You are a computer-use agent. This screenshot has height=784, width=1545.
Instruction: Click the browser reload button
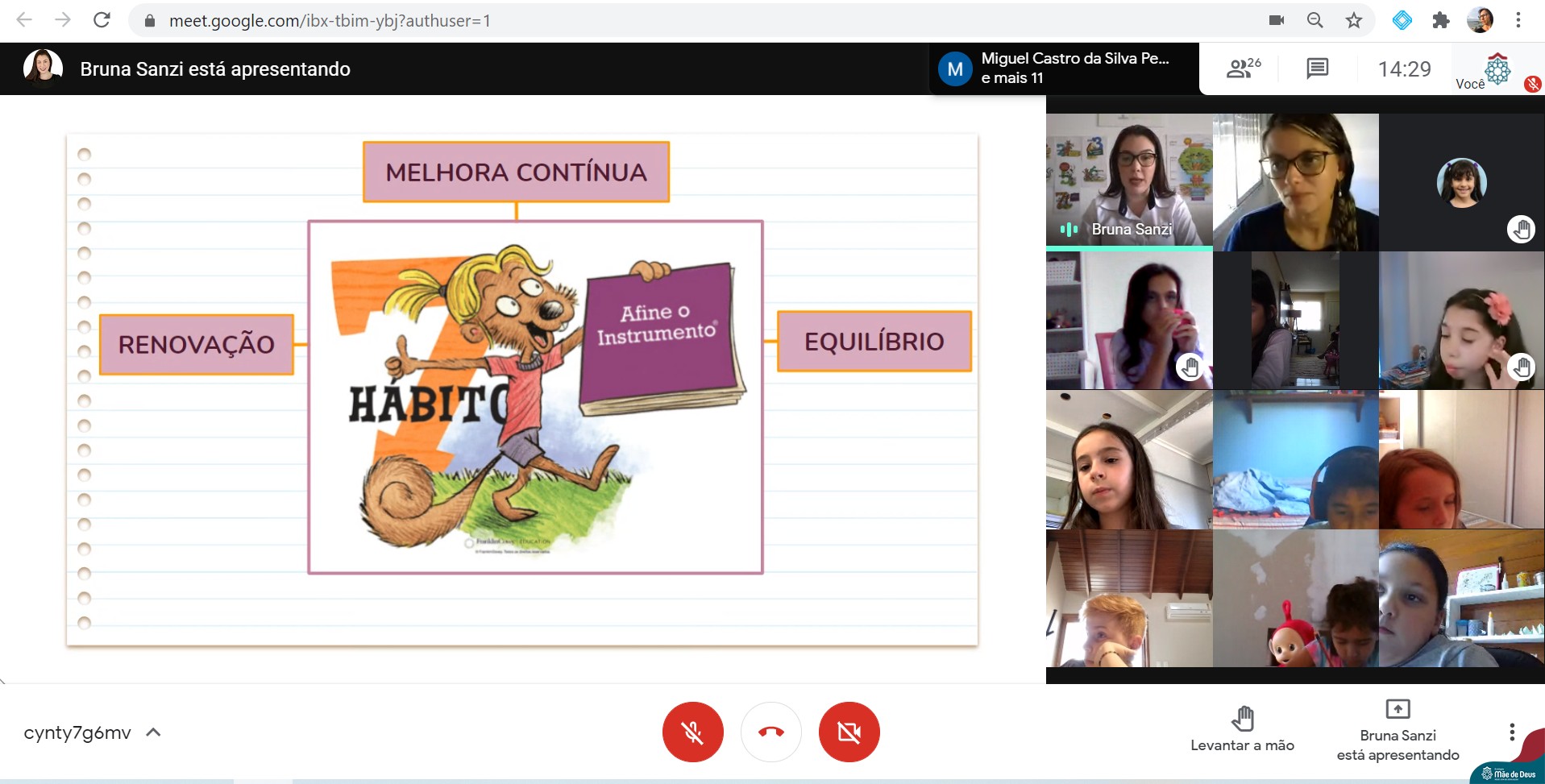pyautogui.click(x=102, y=20)
